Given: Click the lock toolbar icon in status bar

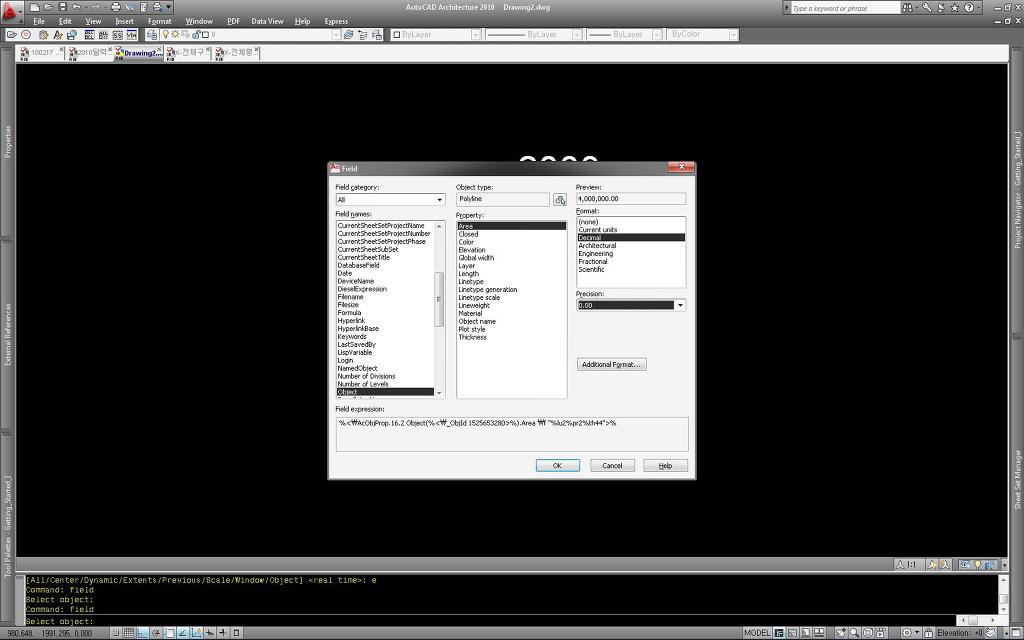Looking at the screenshot, I should click(928, 633).
